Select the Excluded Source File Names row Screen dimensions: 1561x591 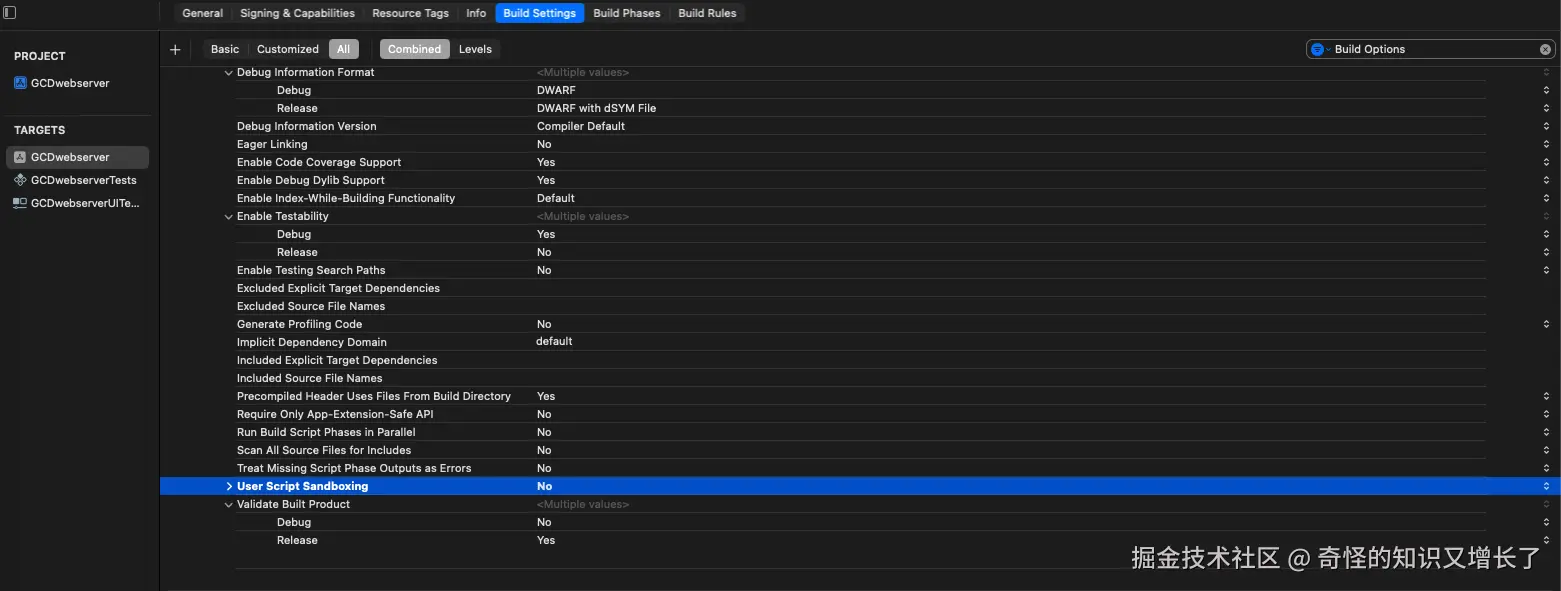coord(860,306)
